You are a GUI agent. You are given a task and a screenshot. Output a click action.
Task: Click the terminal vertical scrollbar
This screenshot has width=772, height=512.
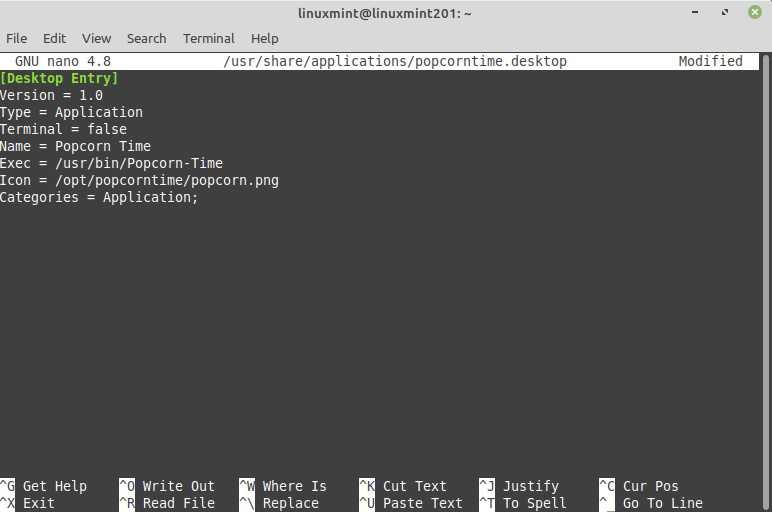[x=766, y=282]
